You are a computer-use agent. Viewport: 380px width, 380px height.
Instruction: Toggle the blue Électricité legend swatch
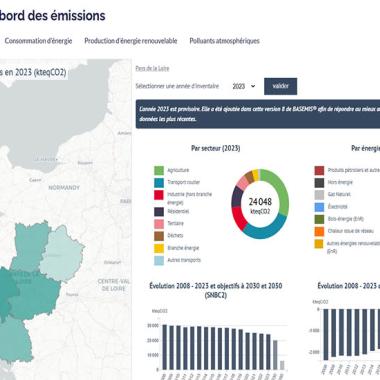coord(319,207)
